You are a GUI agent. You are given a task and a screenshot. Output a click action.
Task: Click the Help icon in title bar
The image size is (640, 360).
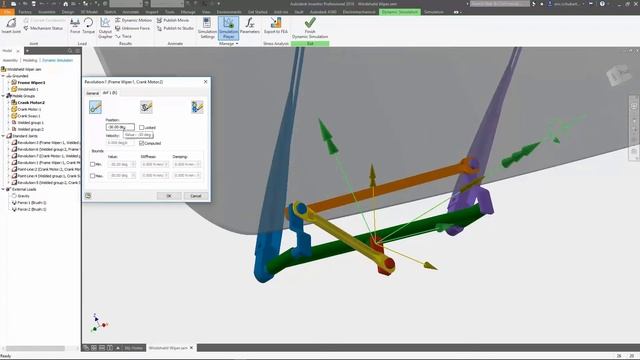(x=602, y=4)
